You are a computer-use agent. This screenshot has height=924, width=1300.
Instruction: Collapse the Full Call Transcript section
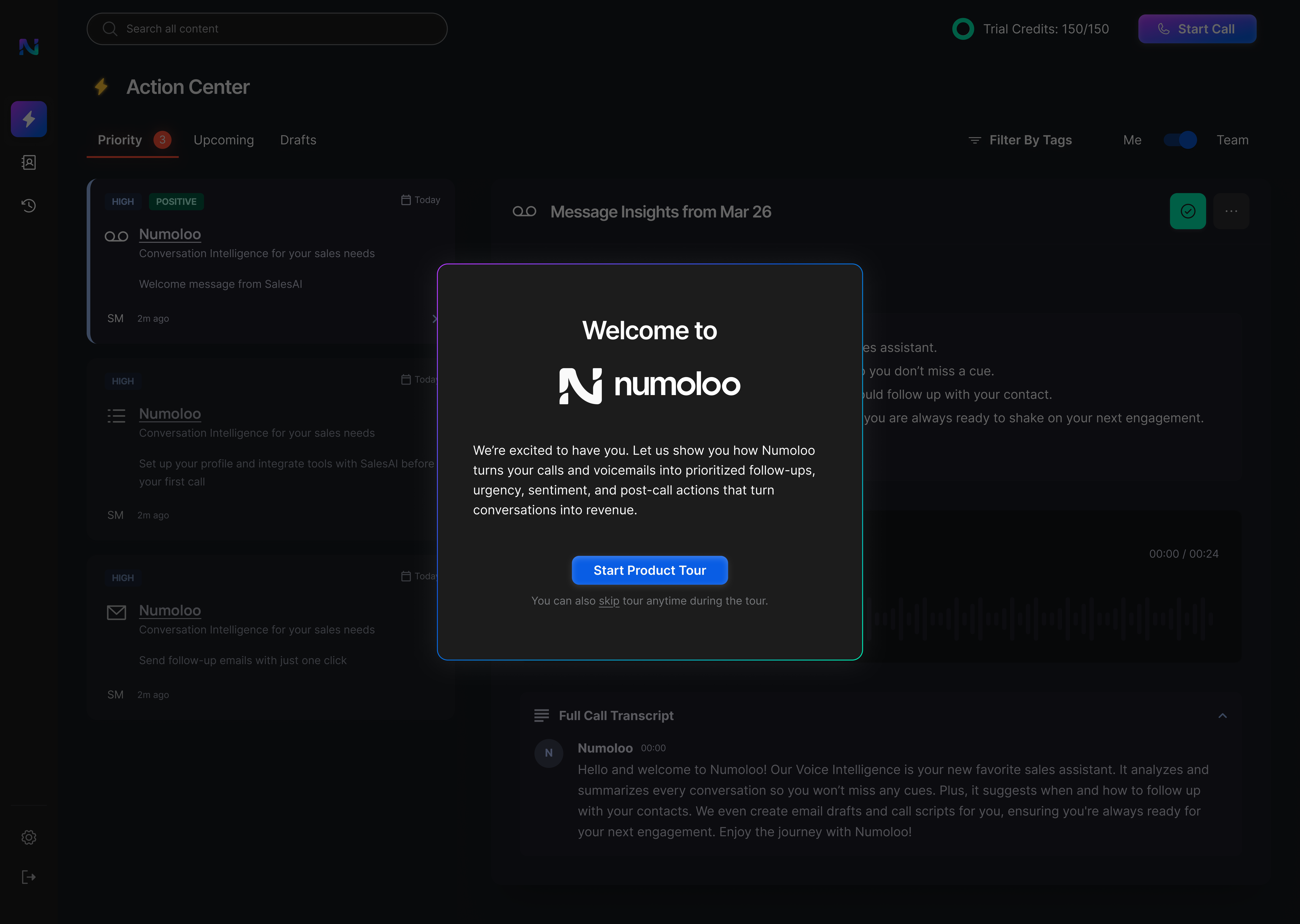(x=1223, y=716)
